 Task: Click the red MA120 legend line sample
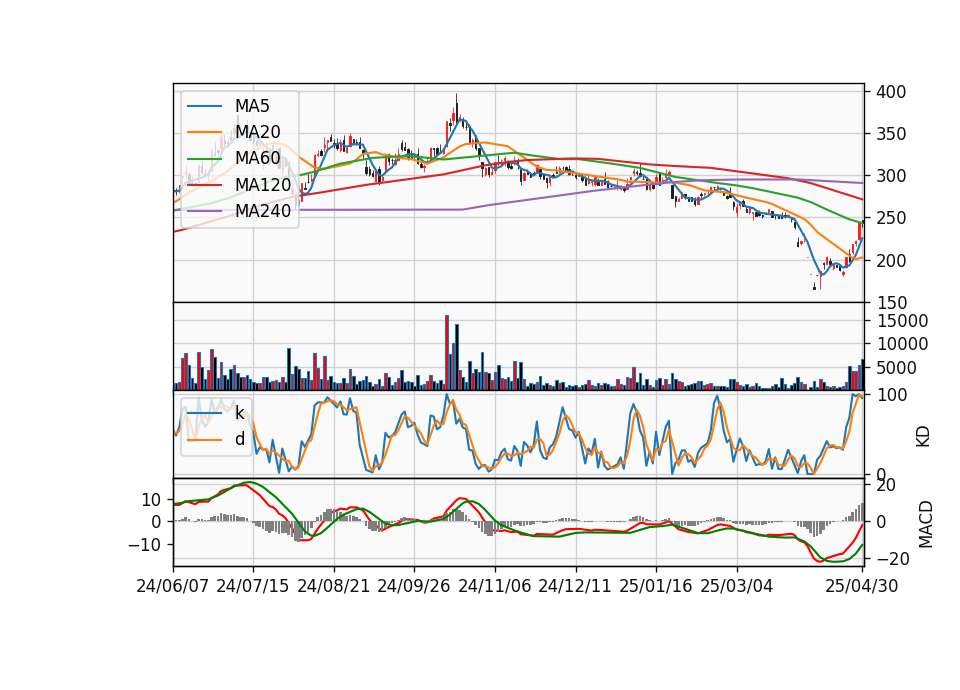tap(204, 184)
